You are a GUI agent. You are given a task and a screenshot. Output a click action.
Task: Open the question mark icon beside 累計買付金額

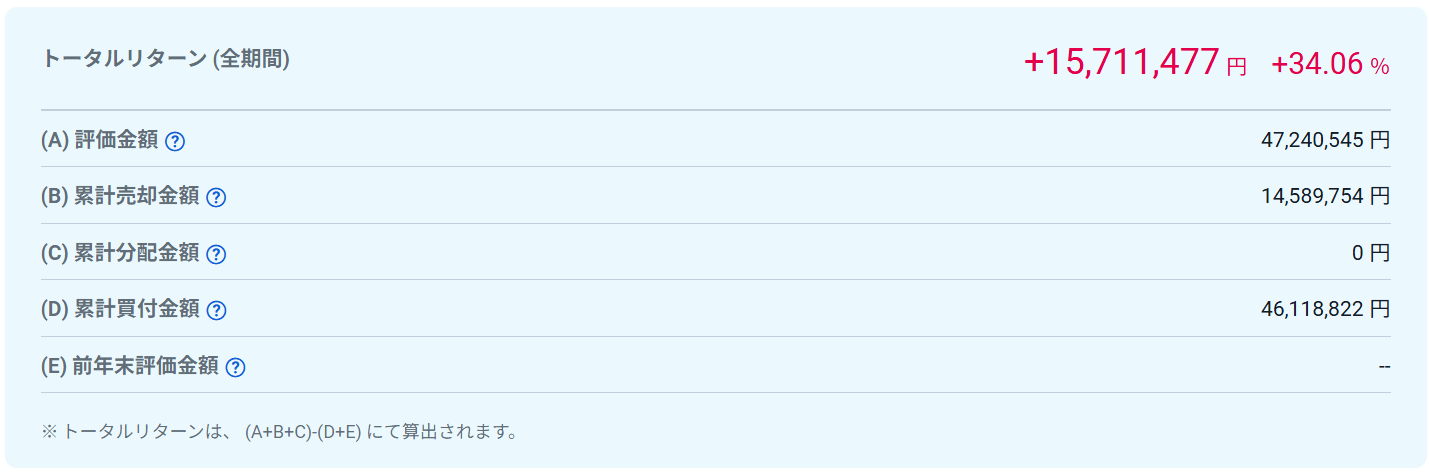point(216,311)
